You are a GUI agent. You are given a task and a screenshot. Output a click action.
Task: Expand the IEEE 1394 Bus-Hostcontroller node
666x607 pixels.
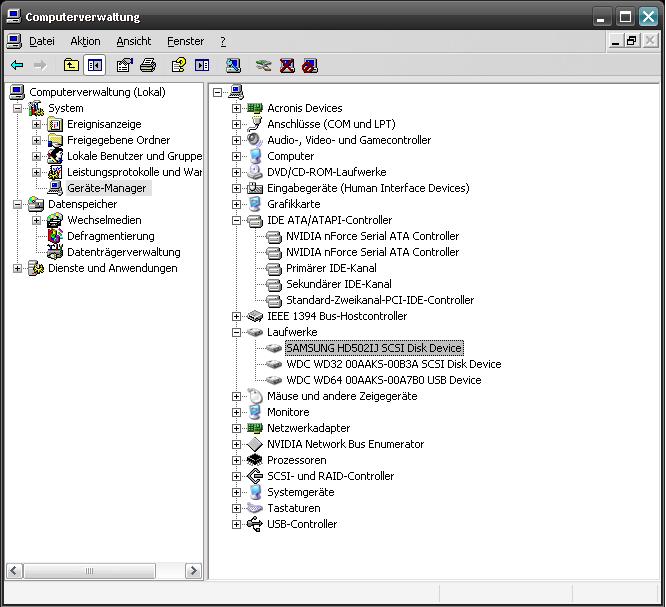237,316
